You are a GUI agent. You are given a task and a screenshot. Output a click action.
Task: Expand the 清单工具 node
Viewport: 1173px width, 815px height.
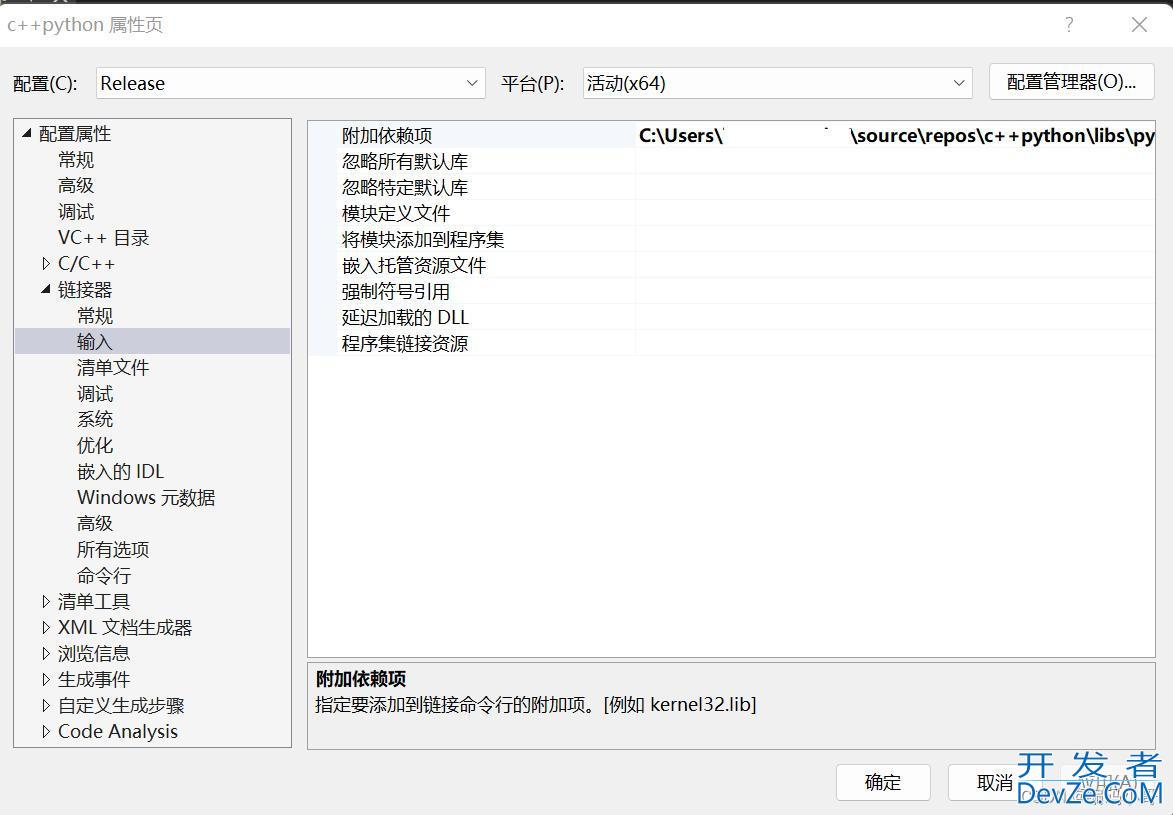click(46, 601)
